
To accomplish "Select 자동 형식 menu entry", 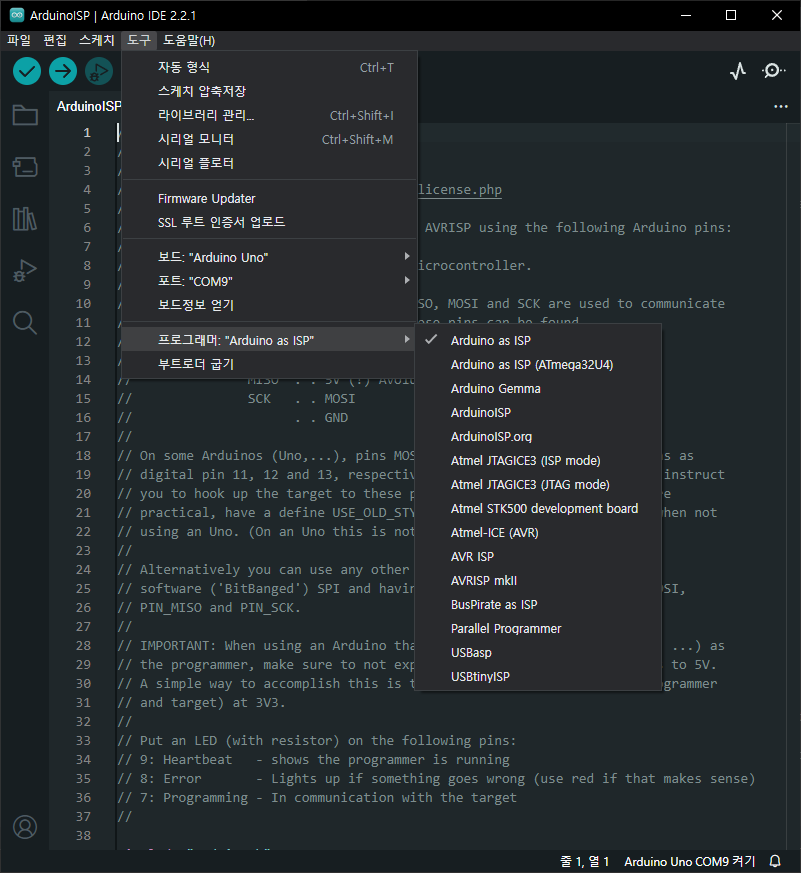I will [269, 67].
